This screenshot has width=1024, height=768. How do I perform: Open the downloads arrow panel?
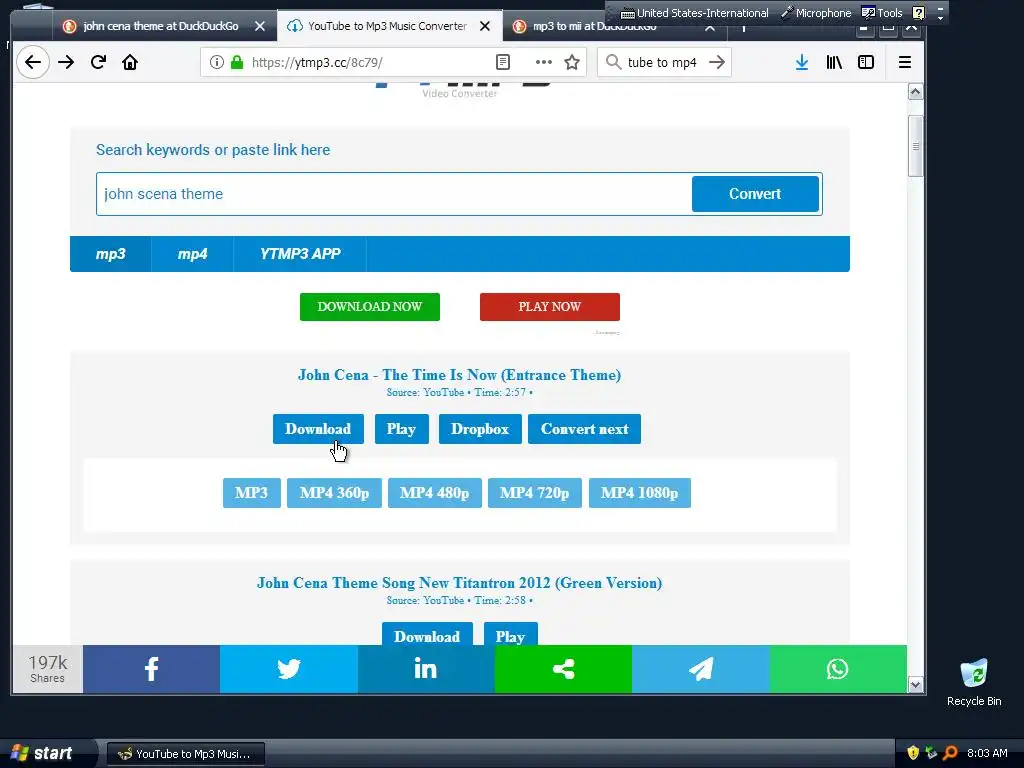click(802, 62)
